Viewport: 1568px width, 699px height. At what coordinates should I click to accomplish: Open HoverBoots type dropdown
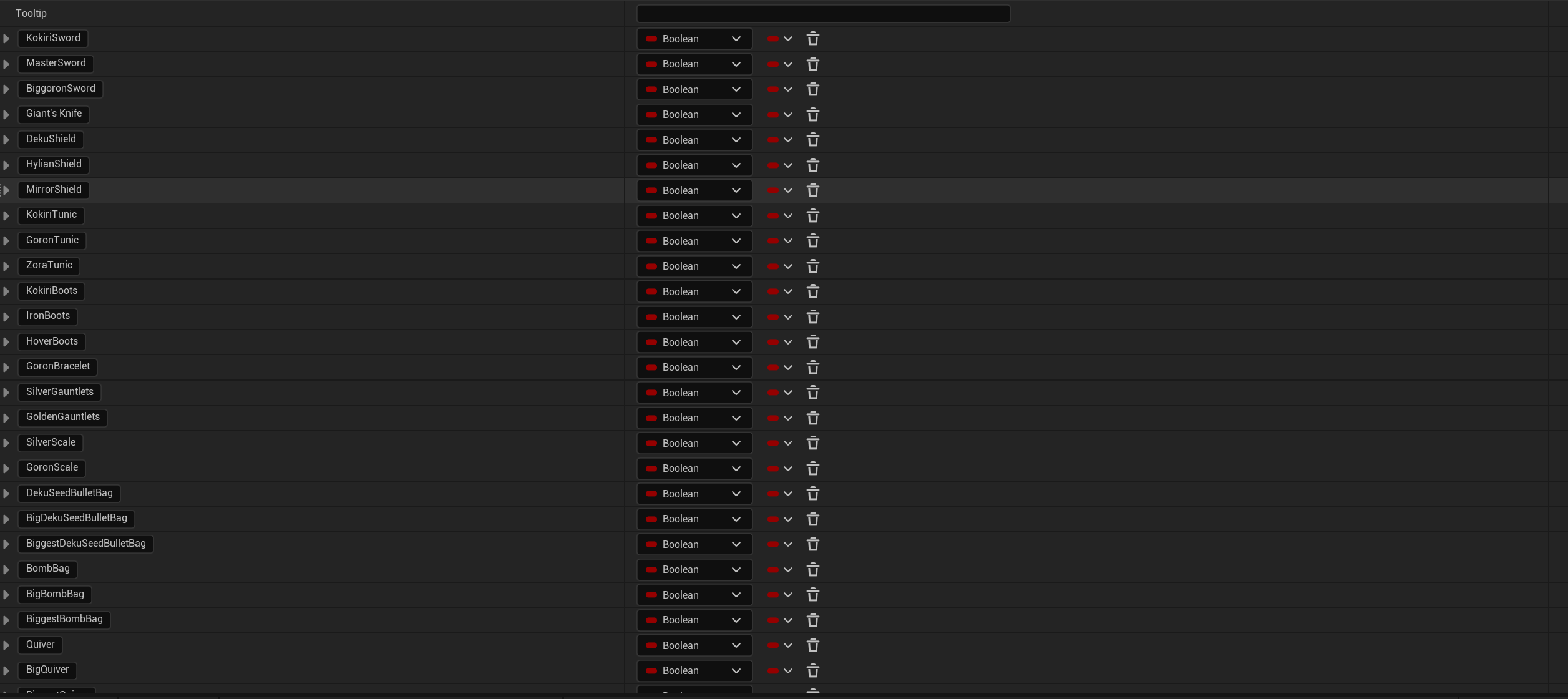pyautogui.click(x=694, y=342)
